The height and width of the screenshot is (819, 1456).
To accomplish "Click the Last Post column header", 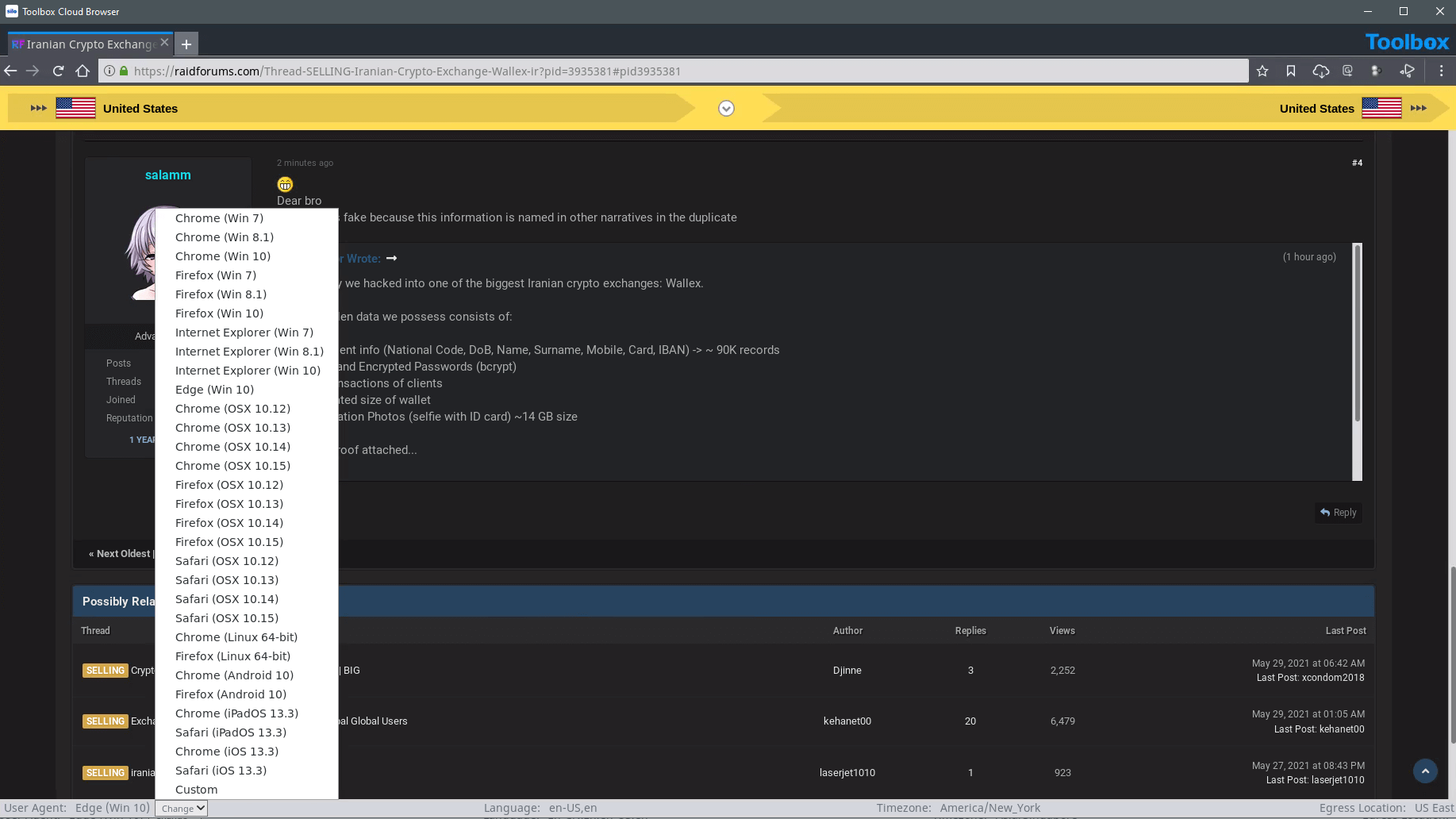I will click(1346, 631).
